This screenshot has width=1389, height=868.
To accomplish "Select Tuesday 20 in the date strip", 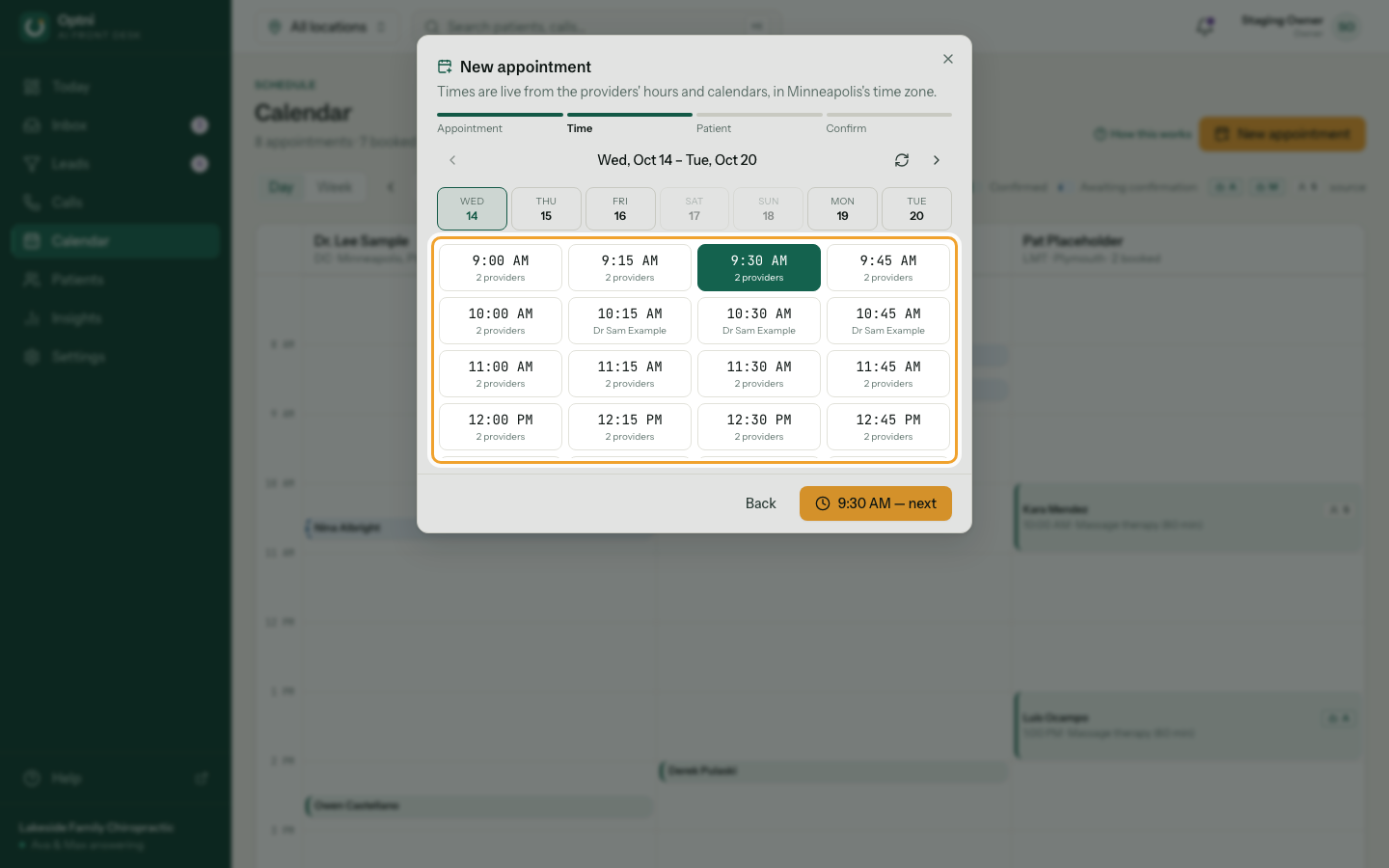I will click(x=916, y=208).
